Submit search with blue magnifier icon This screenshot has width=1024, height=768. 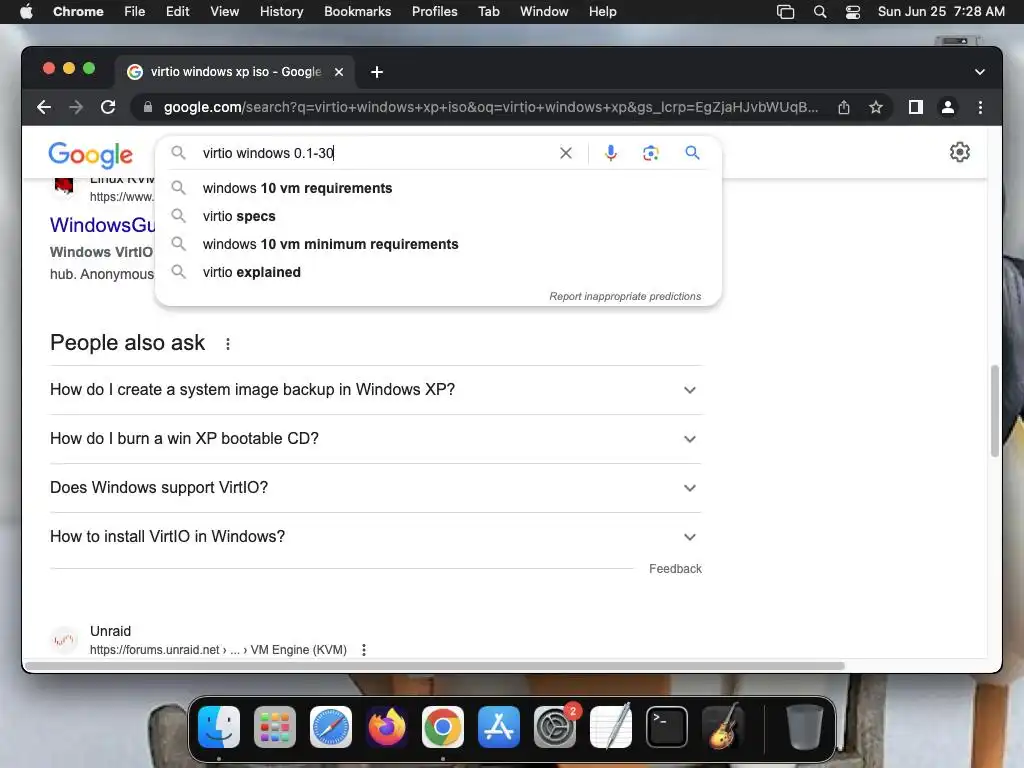[x=692, y=153]
